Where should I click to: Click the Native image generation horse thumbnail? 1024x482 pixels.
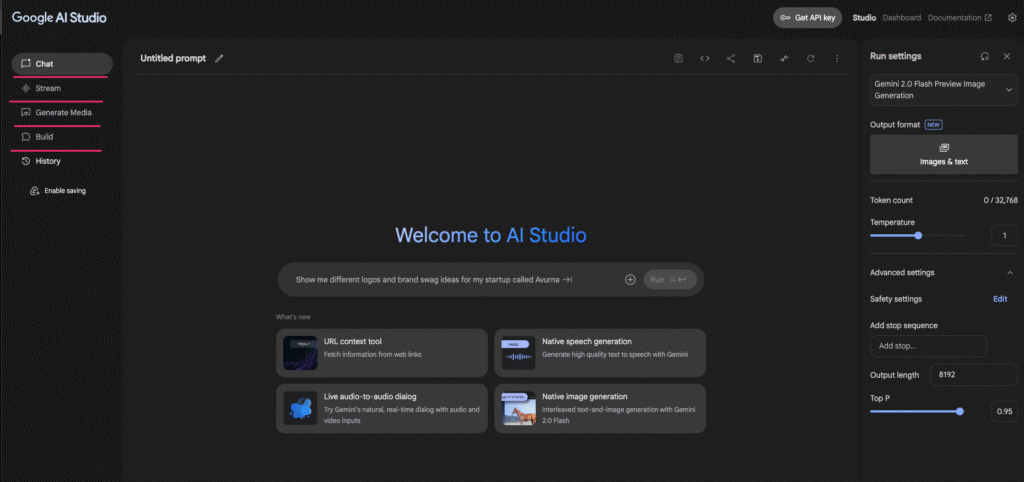click(x=518, y=408)
